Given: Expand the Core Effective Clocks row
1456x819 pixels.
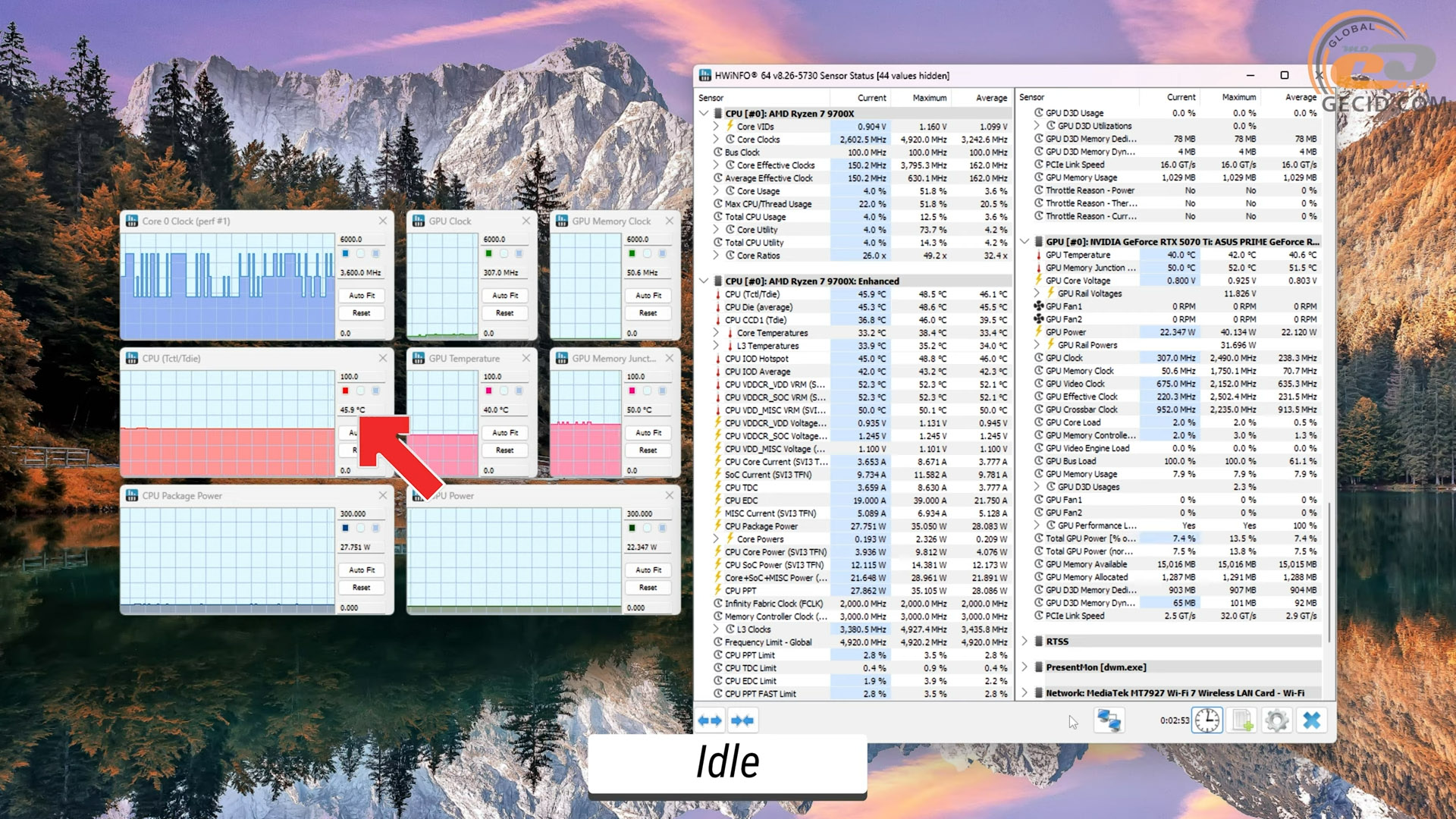Looking at the screenshot, I should pyautogui.click(x=716, y=165).
